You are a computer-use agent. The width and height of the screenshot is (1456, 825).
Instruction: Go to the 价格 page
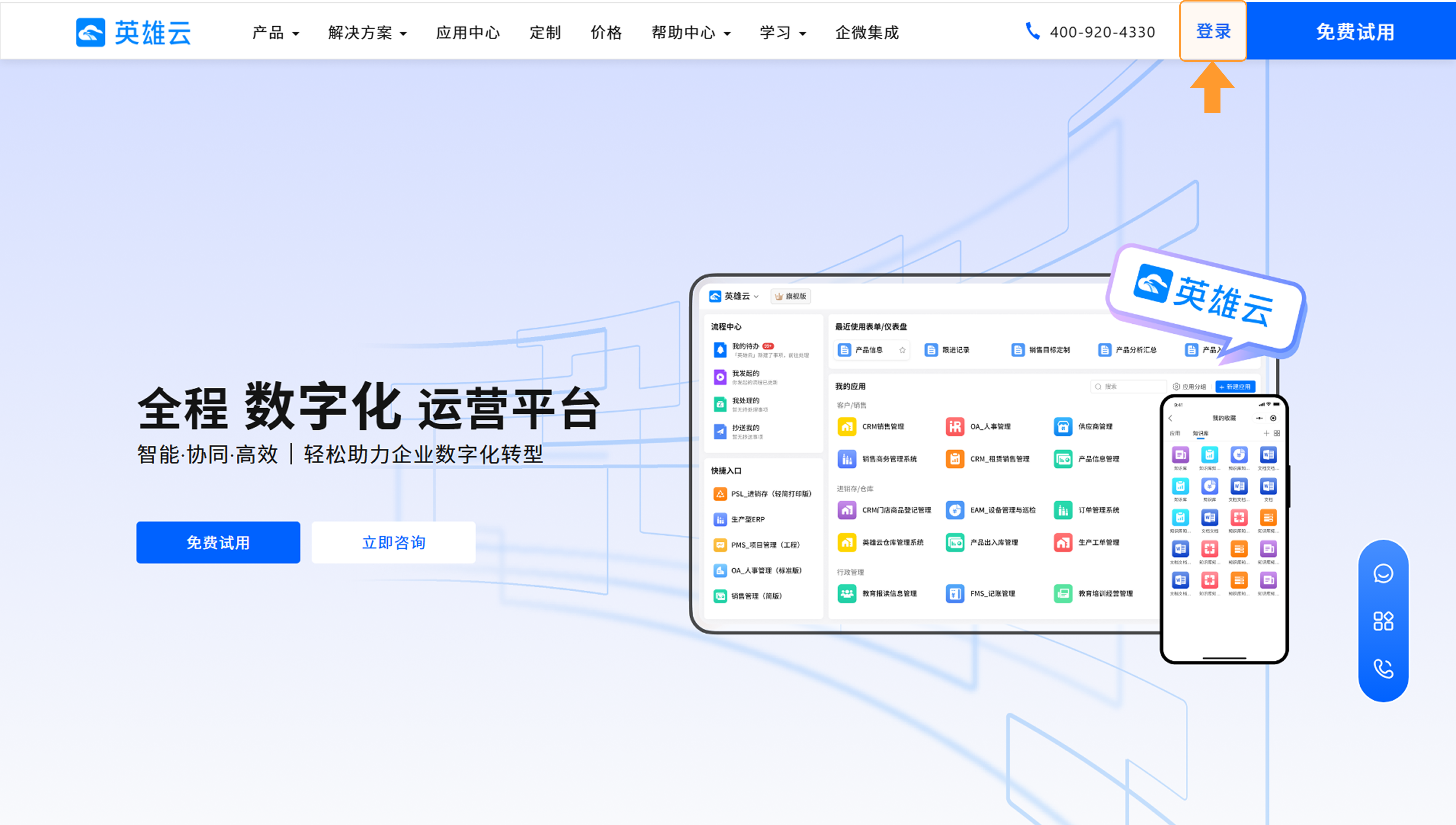[606, 33]
